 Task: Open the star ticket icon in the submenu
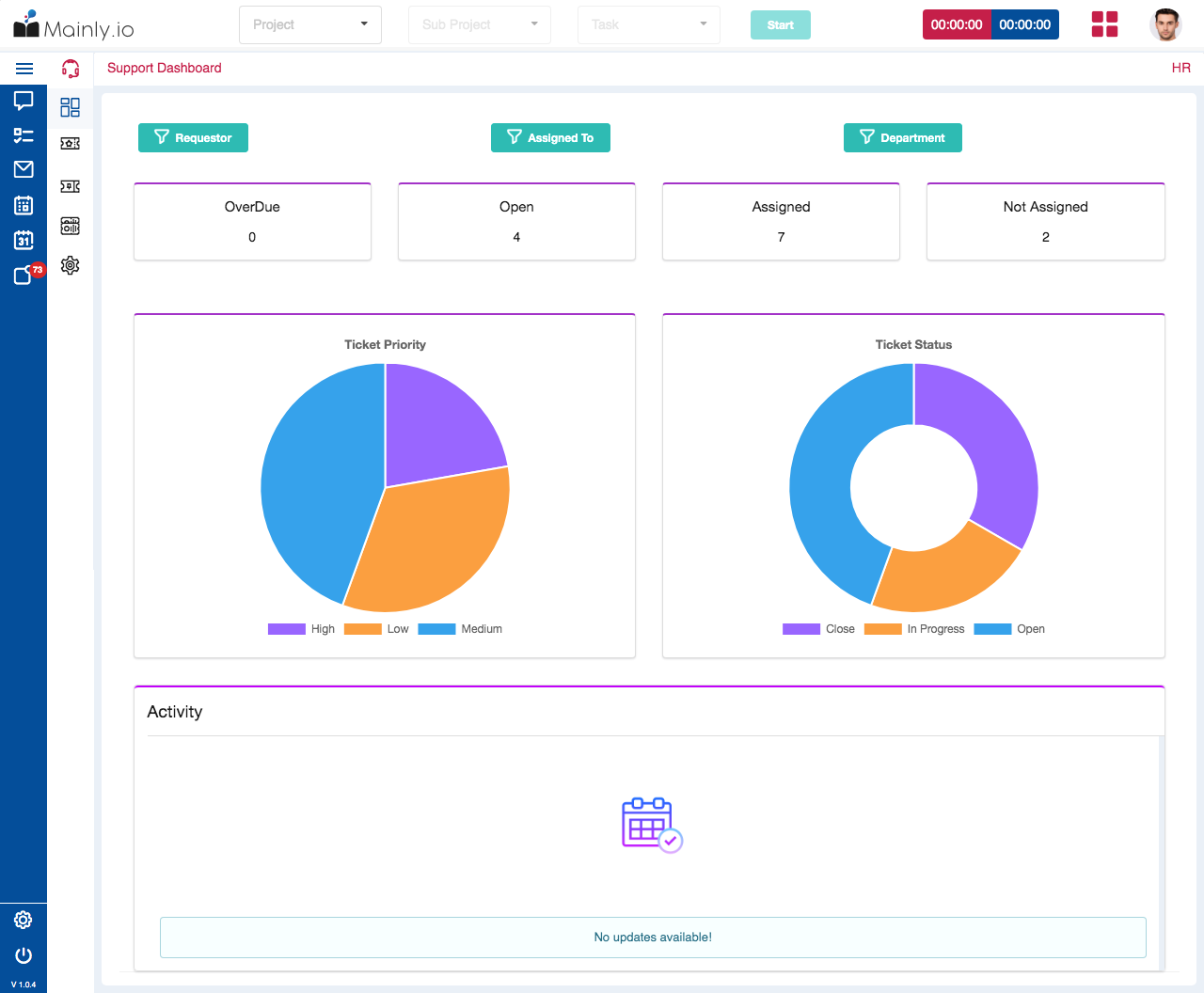[71, 144]
